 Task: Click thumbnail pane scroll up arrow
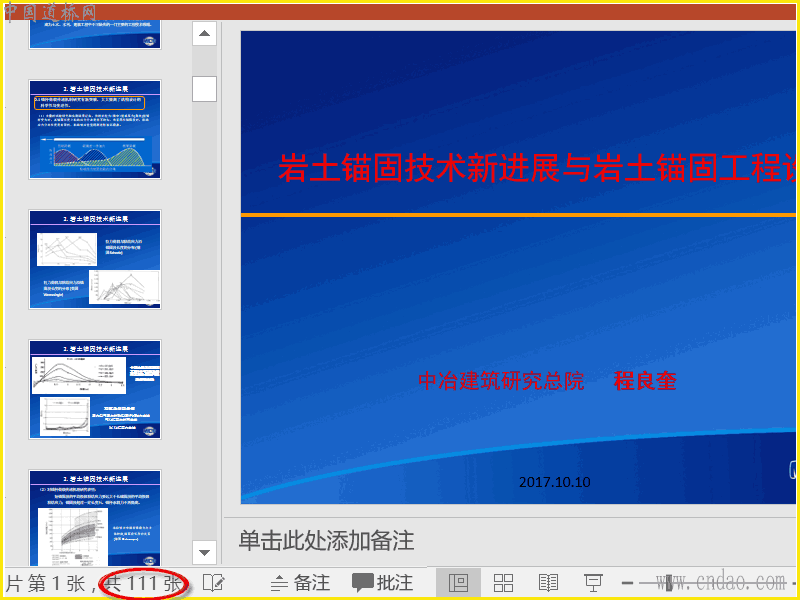[x=204, y=34]
